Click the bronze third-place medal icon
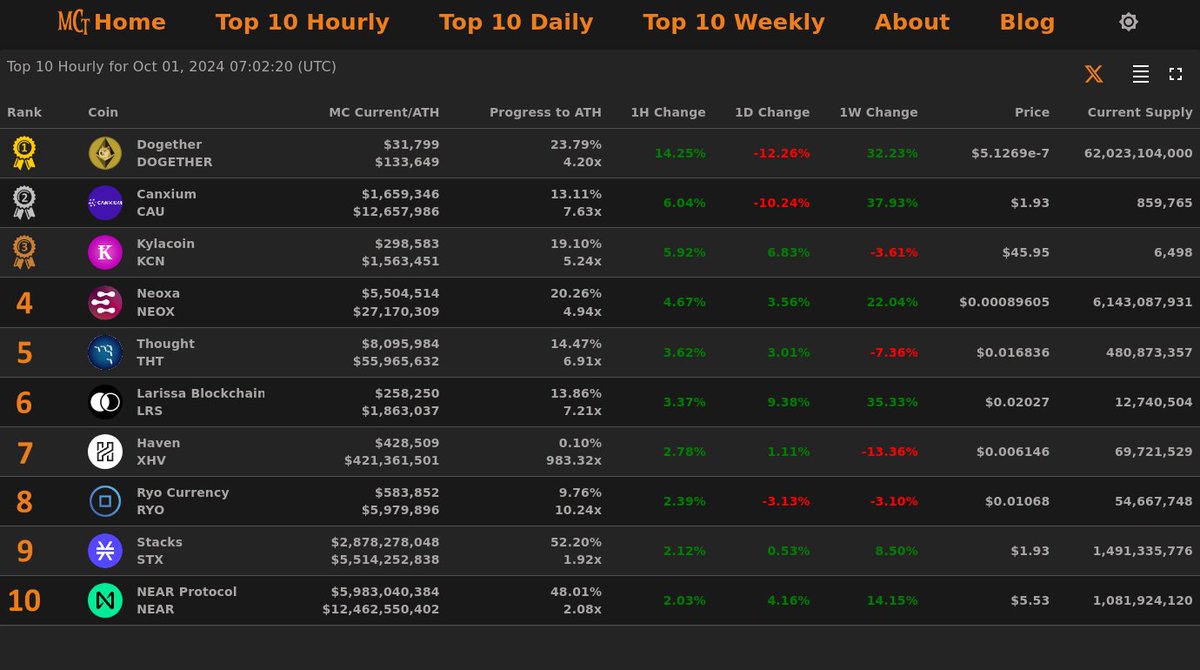This screenshot has width=1200, height=670. click(24, 253)
